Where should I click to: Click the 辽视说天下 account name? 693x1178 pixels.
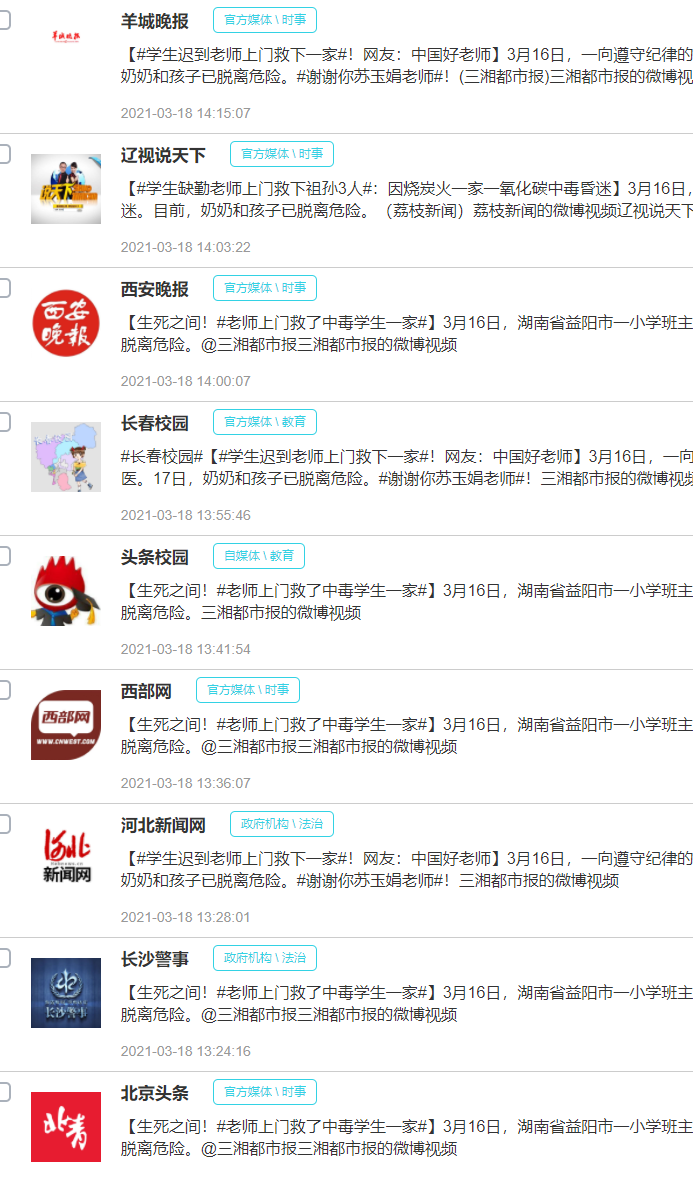pyautogui.click(x=163, y=156)
